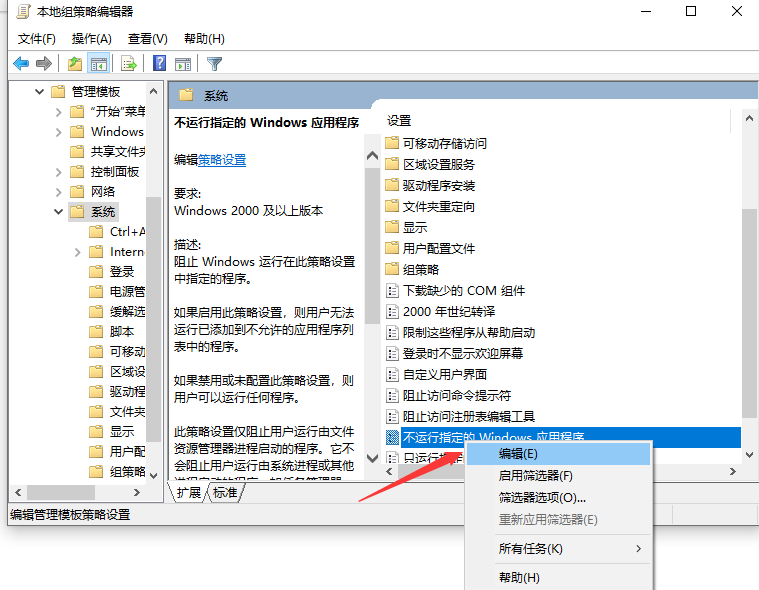Viewport: 759px width, 590px height.
Task: Click the 策略设置 link
Action: coord(222,160)
